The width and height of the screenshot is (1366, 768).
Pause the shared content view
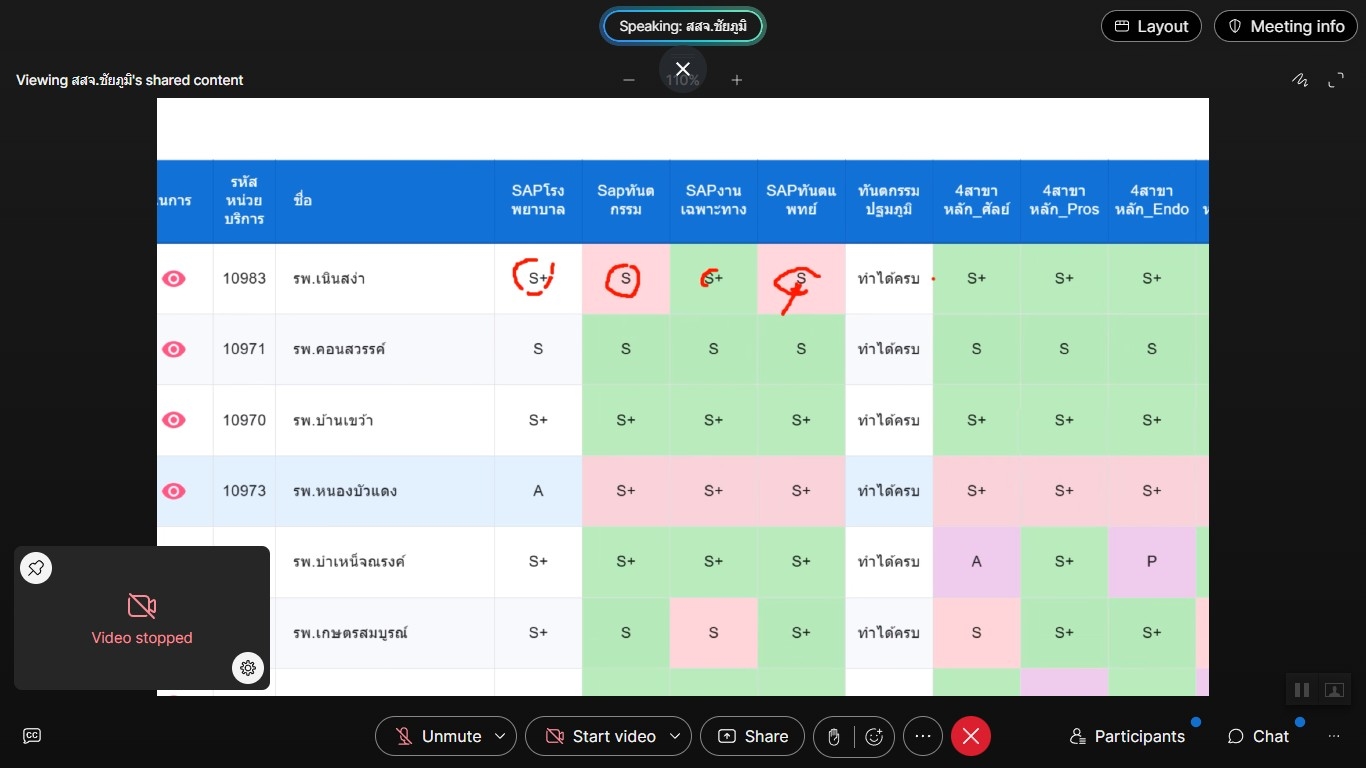pos(1302,690)
